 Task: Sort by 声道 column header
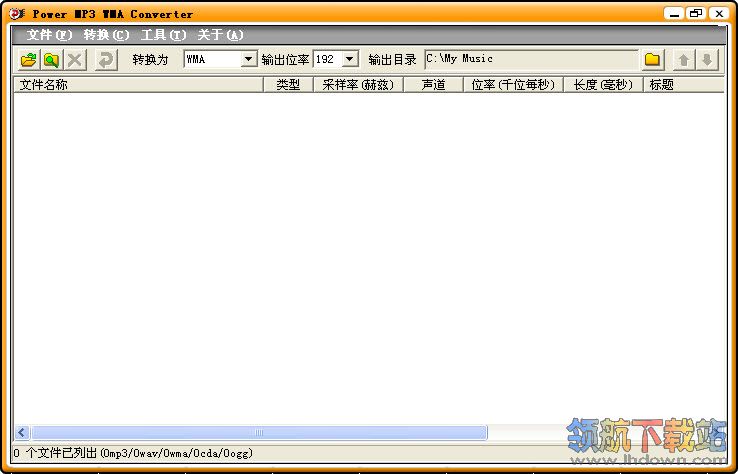point(433,85)
